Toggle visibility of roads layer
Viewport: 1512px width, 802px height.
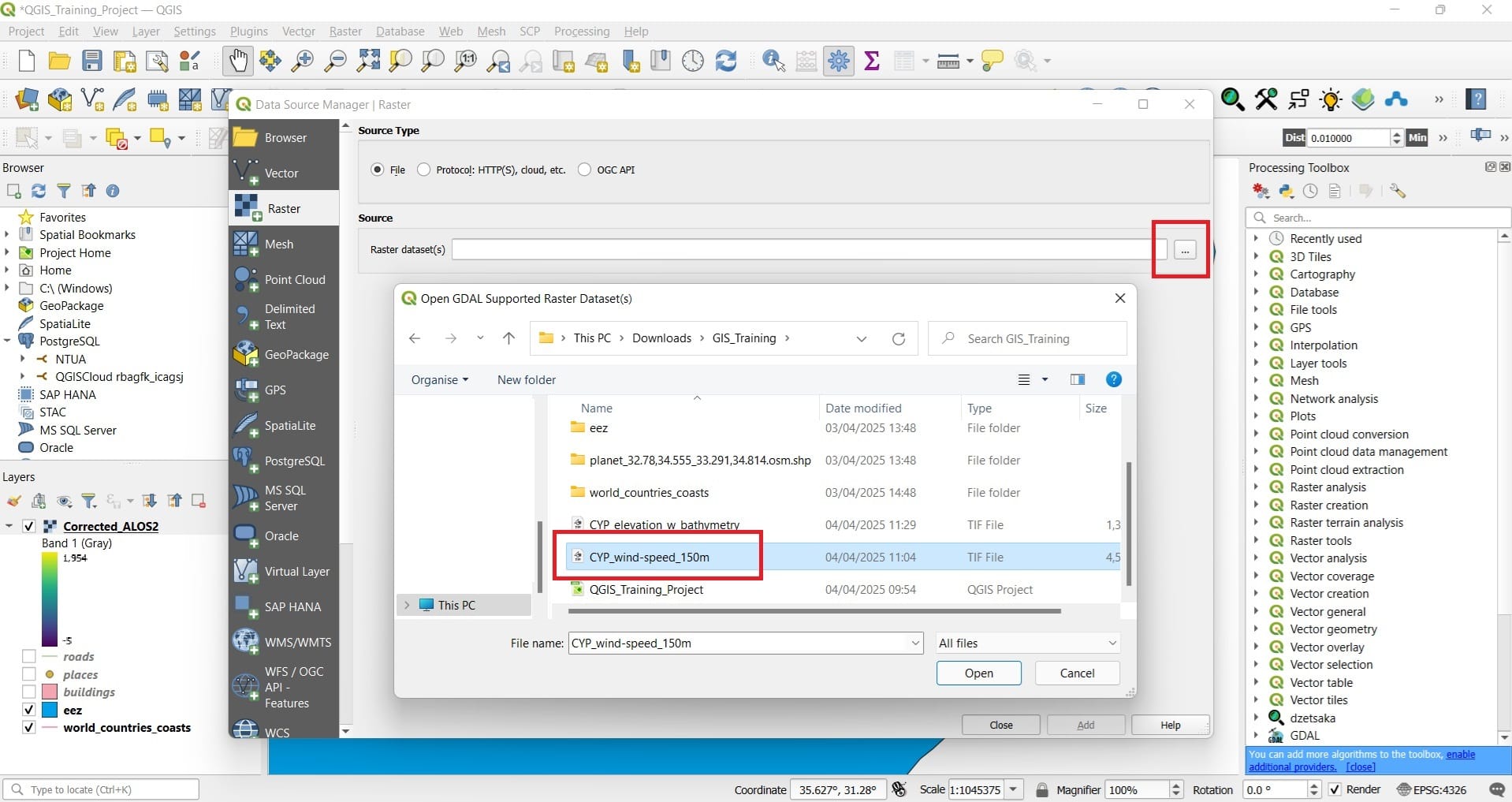tap(29, 656)
